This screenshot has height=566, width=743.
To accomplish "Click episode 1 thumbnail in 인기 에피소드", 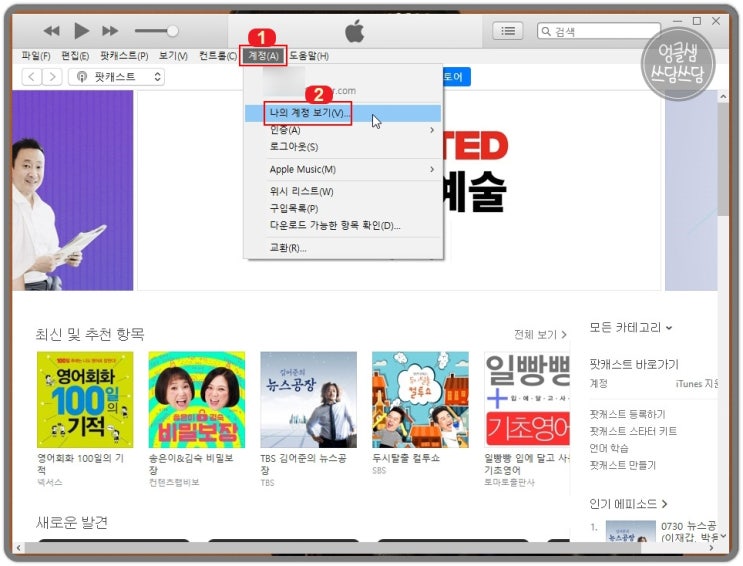I will [631, 531].
